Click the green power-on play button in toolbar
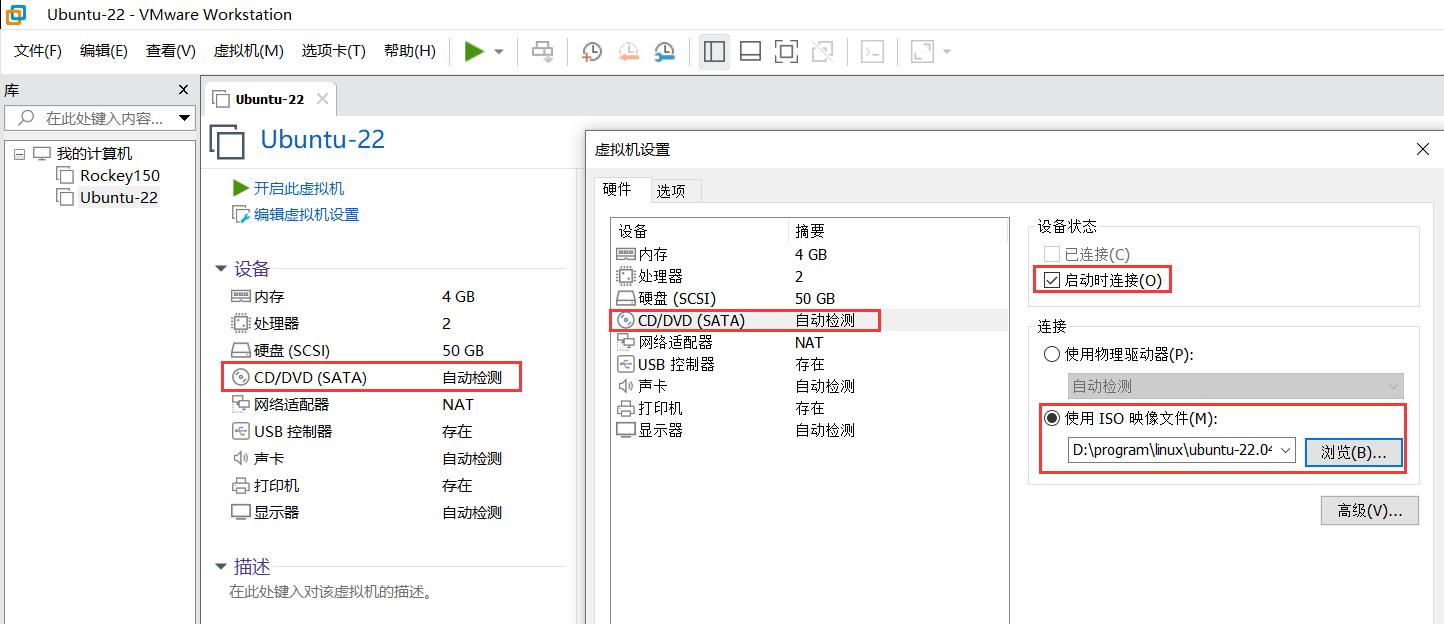 (x=474, y=51)
